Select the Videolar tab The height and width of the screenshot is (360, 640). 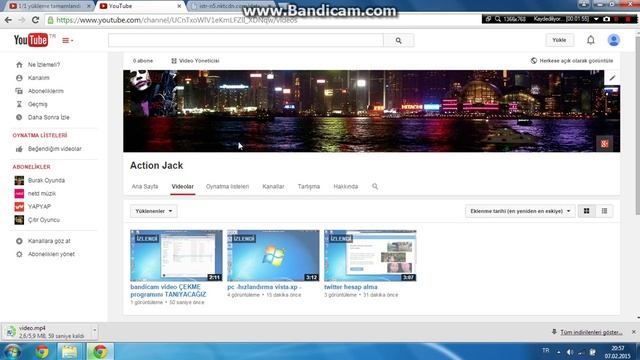point(182,187)
